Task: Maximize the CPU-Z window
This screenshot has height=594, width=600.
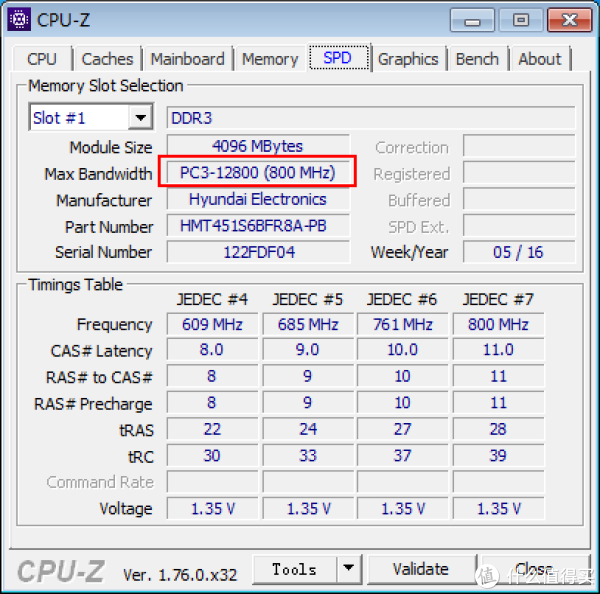Action: (x=521, y=20)
